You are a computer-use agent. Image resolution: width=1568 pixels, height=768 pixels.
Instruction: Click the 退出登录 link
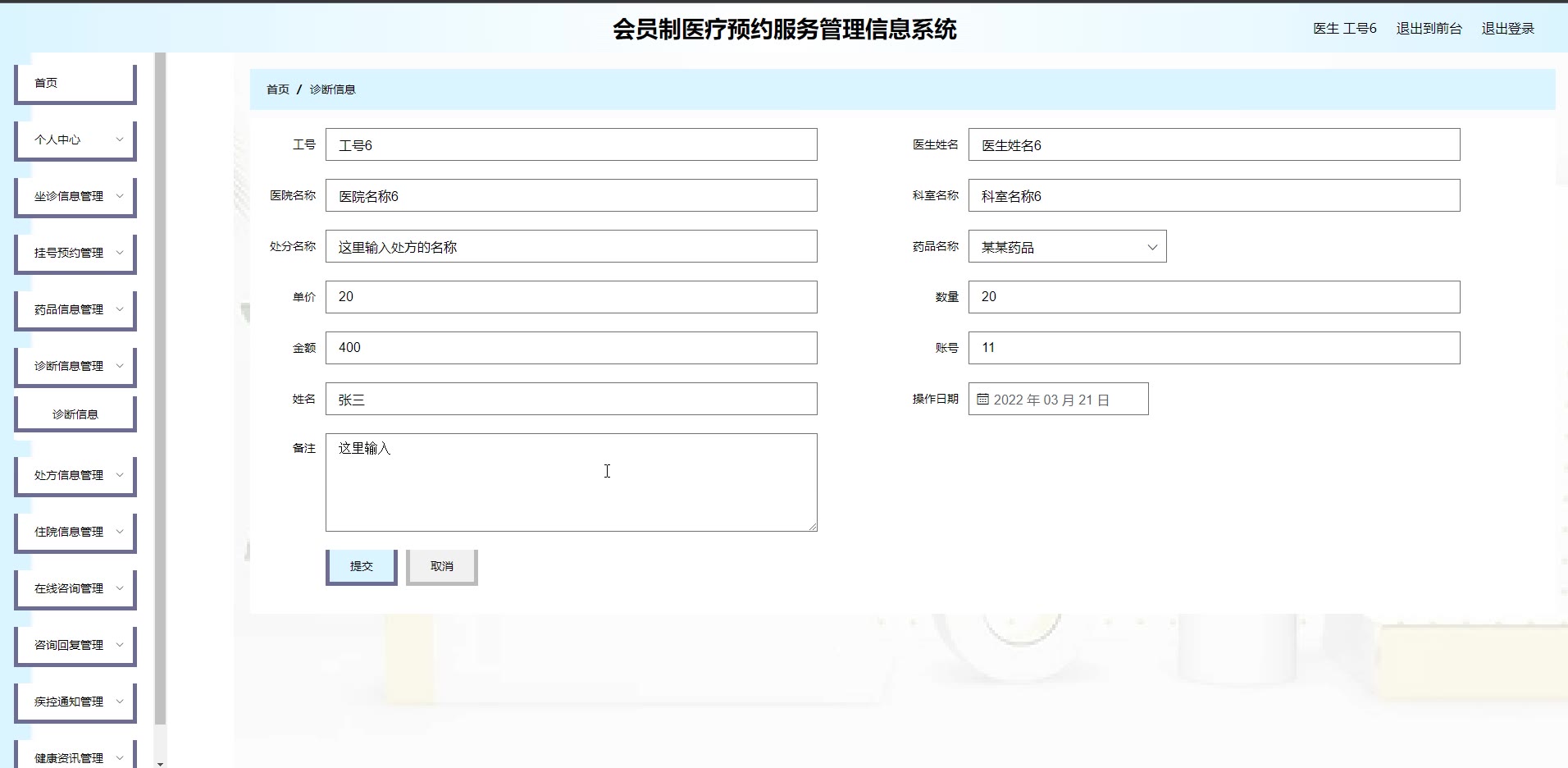(1507, 29)
